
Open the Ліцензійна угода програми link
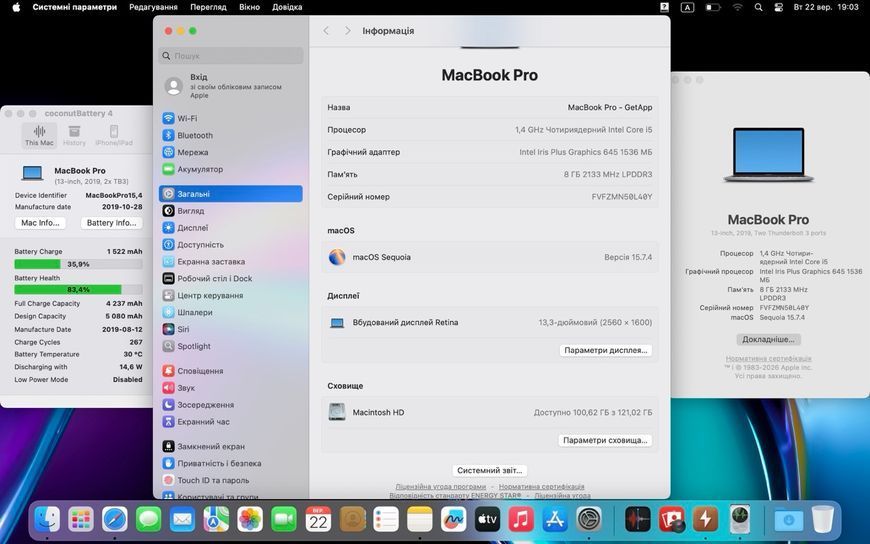pos(441,487)
